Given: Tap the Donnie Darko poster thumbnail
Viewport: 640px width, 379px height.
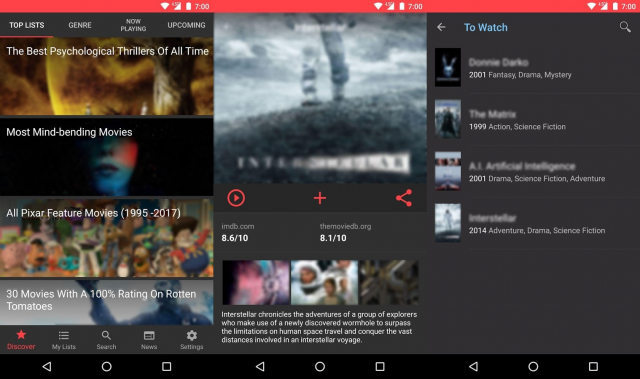Looking at the screenshot, I should (x=448, y=67).
